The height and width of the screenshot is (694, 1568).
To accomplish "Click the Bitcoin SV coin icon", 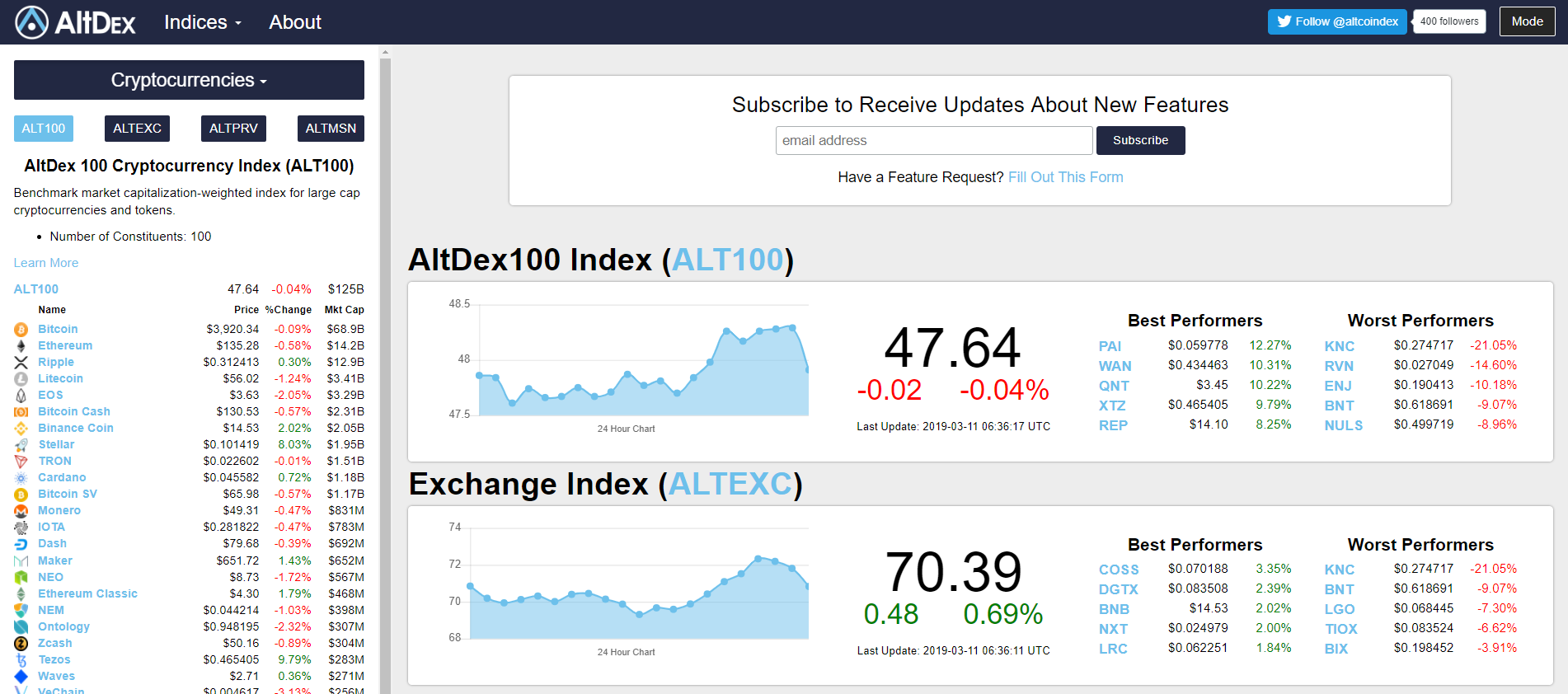I will (21, 495).
